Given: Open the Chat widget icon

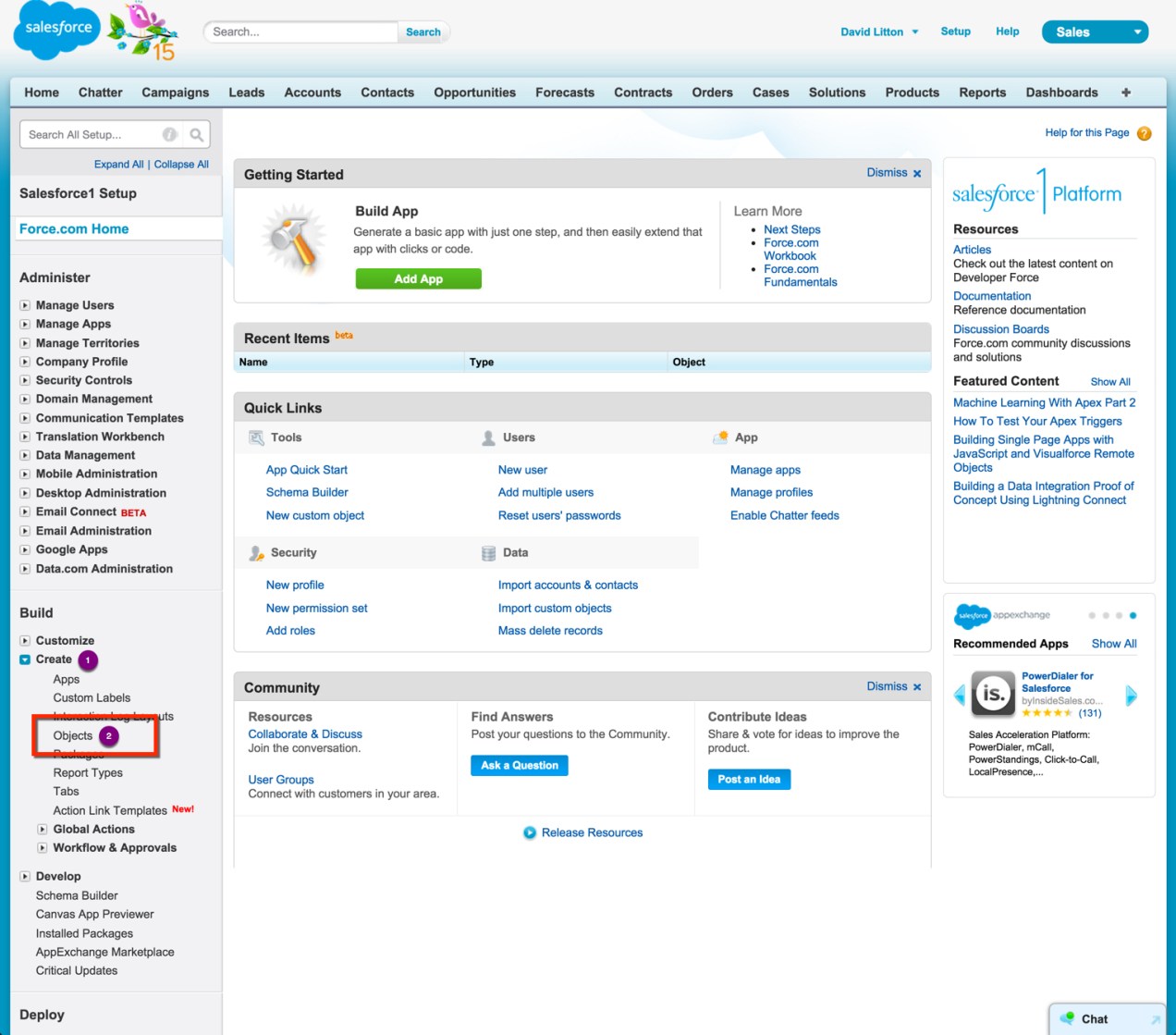Looking at the screenshot, I should coord(1069,1018).
